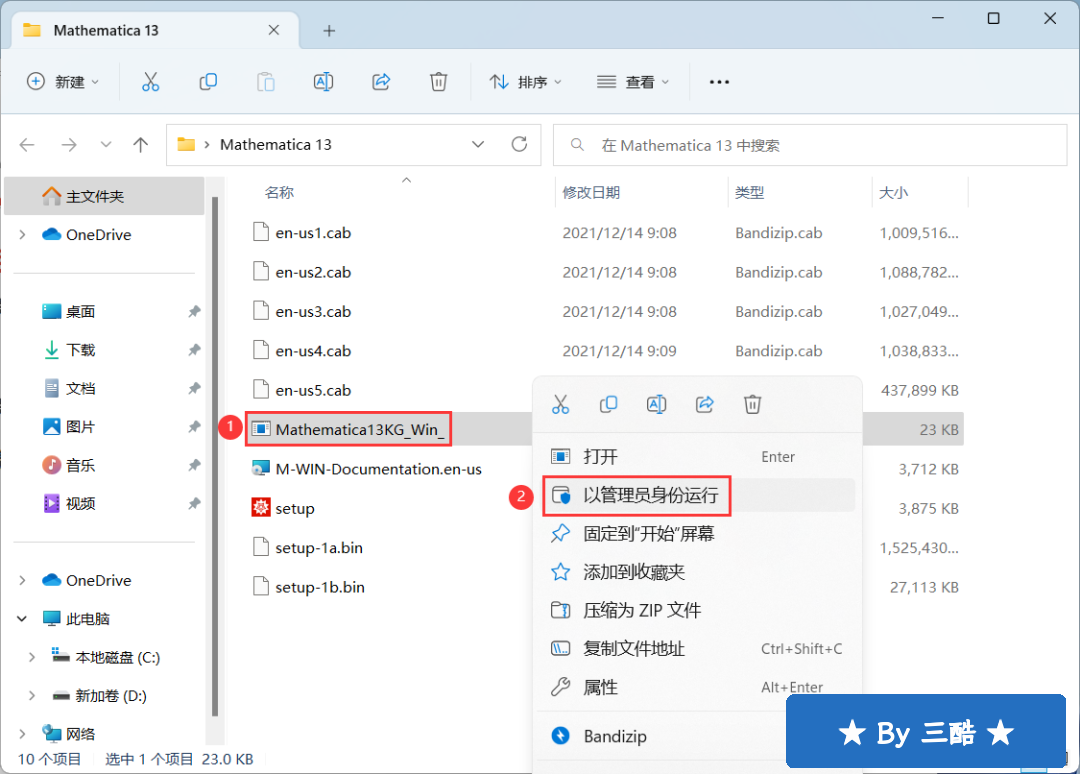Open the recent locations dropdown arrow
The width and height of the screenshot is (1080, 774).
(x=105, y=145)
